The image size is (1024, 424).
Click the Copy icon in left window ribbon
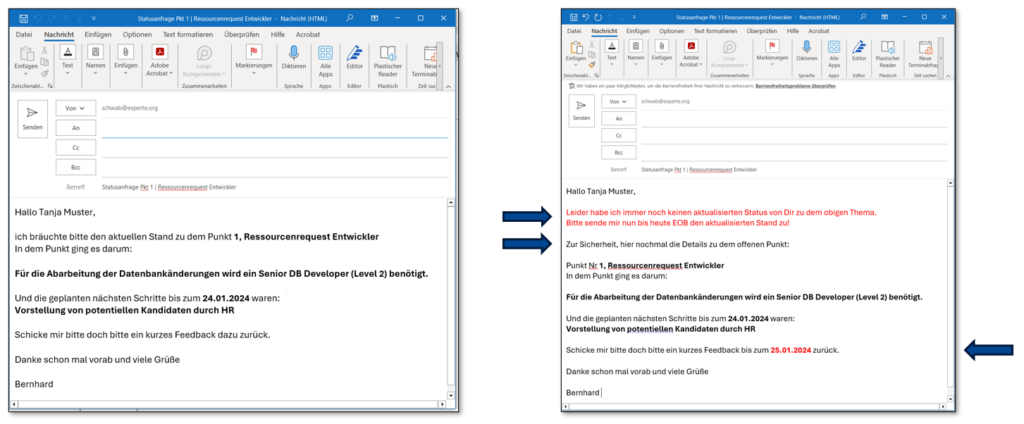tap(44, 62)
